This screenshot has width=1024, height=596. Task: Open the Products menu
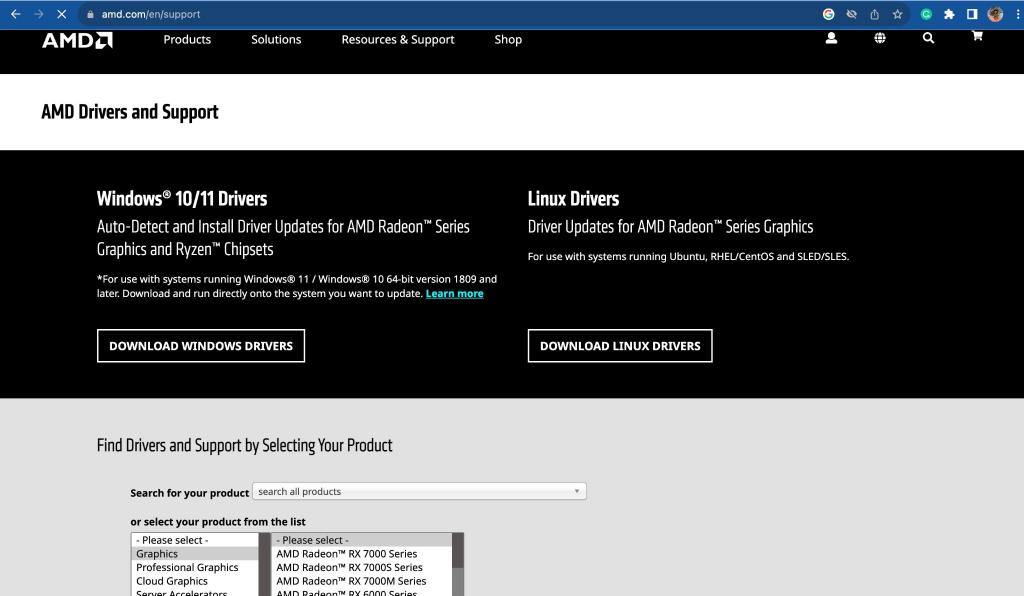[x=187, y=39]
